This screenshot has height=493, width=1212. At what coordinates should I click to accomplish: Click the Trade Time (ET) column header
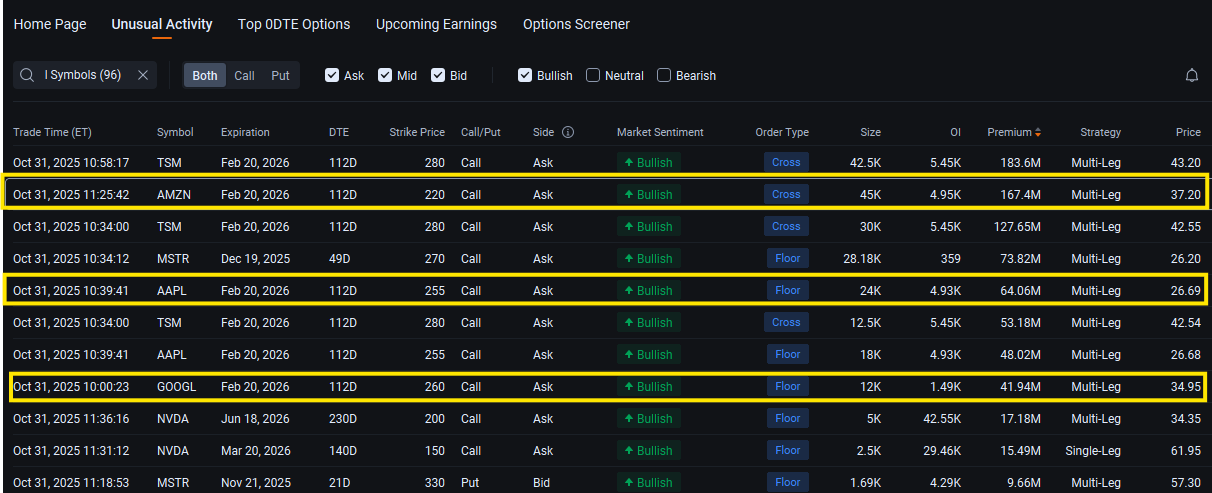click(x=53, y=132)
